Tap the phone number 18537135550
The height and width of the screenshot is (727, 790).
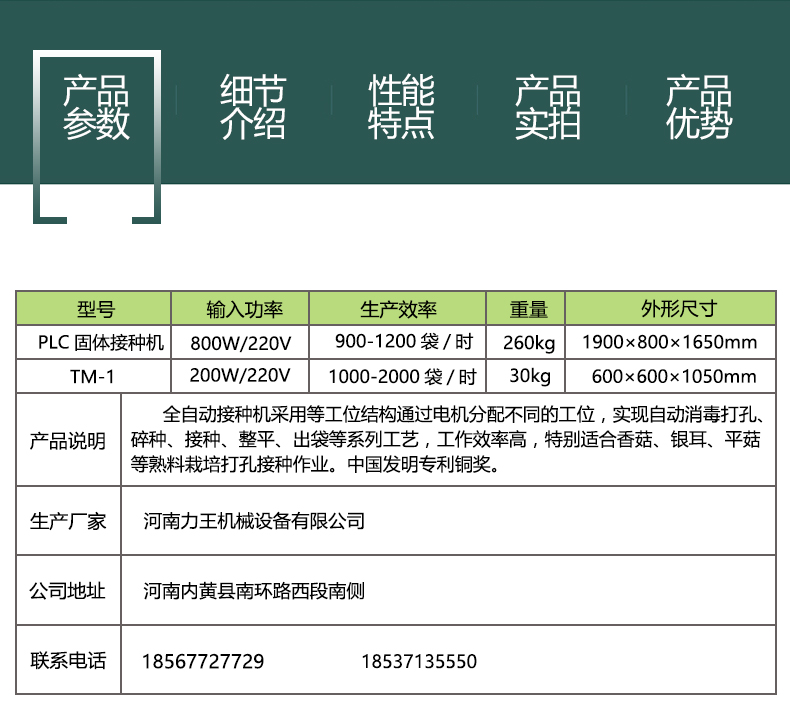point(418,661)
